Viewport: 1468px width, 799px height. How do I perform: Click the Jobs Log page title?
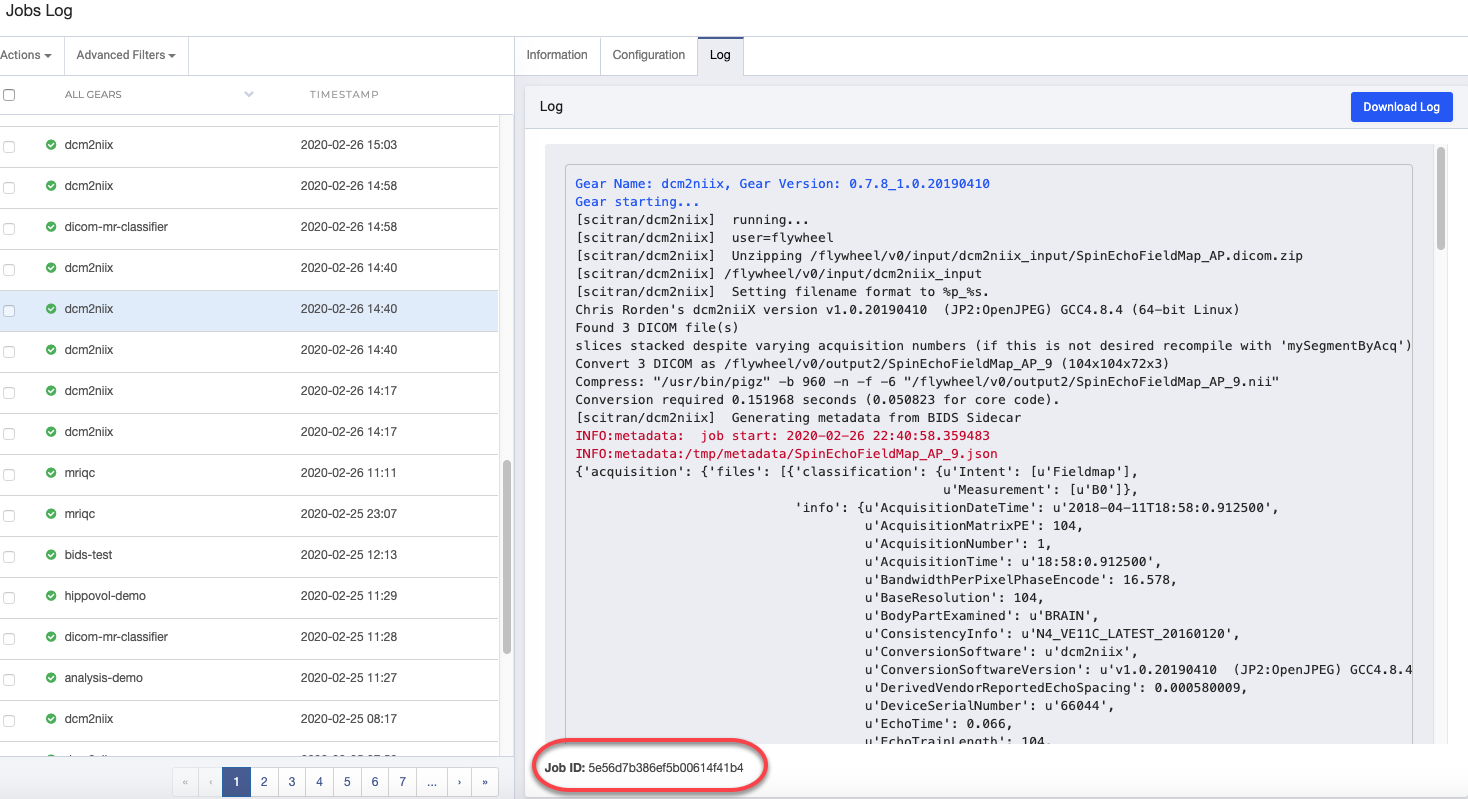pyautogui.click(x=39, y=11)
